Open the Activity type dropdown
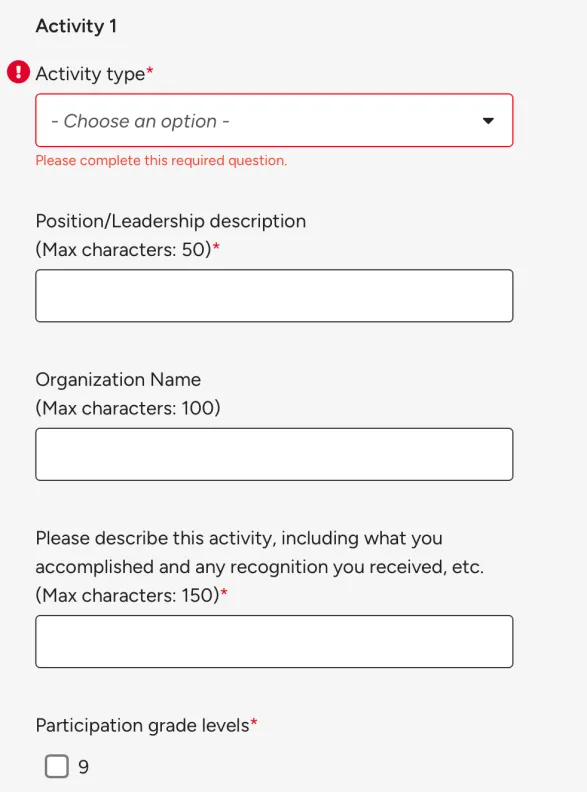Image resolution: width=587 pixels, height=792 pixels. point(274,120)
